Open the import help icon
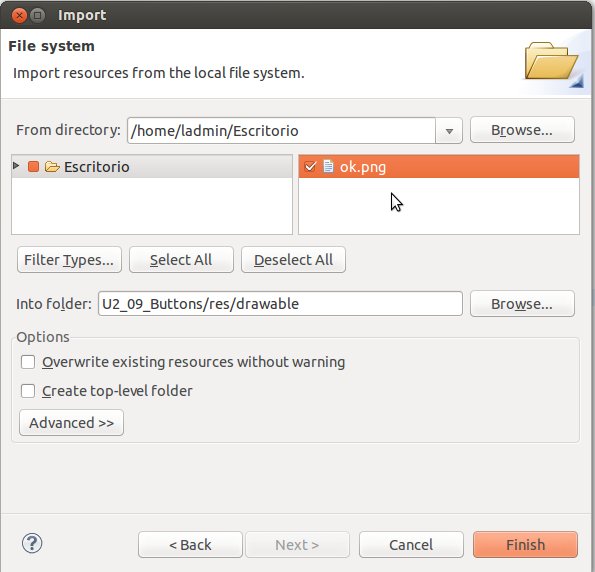Image resolution: width=595 pixels, height=572 pixels. pyautogui.click(x=32, y=543)
